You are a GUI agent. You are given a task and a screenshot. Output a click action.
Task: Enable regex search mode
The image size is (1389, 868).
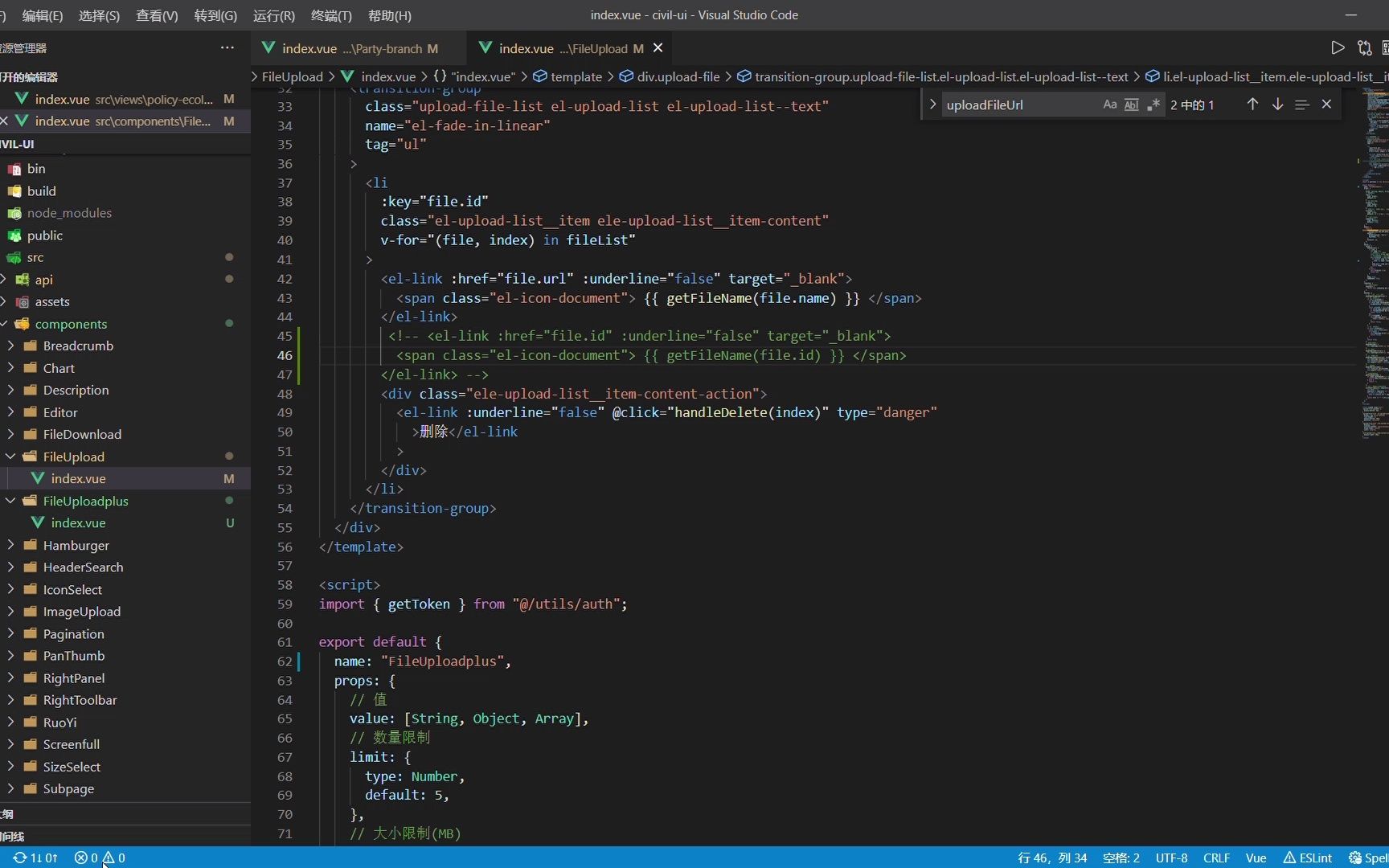click(1153, 104)
